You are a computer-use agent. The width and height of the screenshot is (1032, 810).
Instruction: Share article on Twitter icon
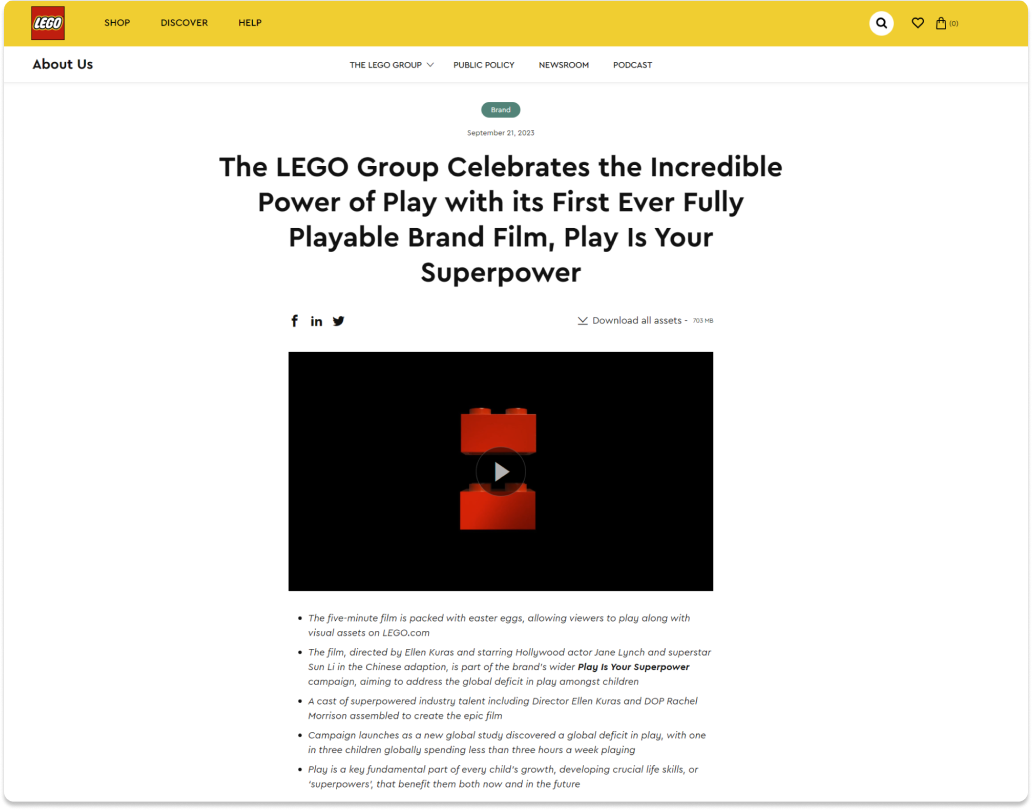[x=338, y=321]
